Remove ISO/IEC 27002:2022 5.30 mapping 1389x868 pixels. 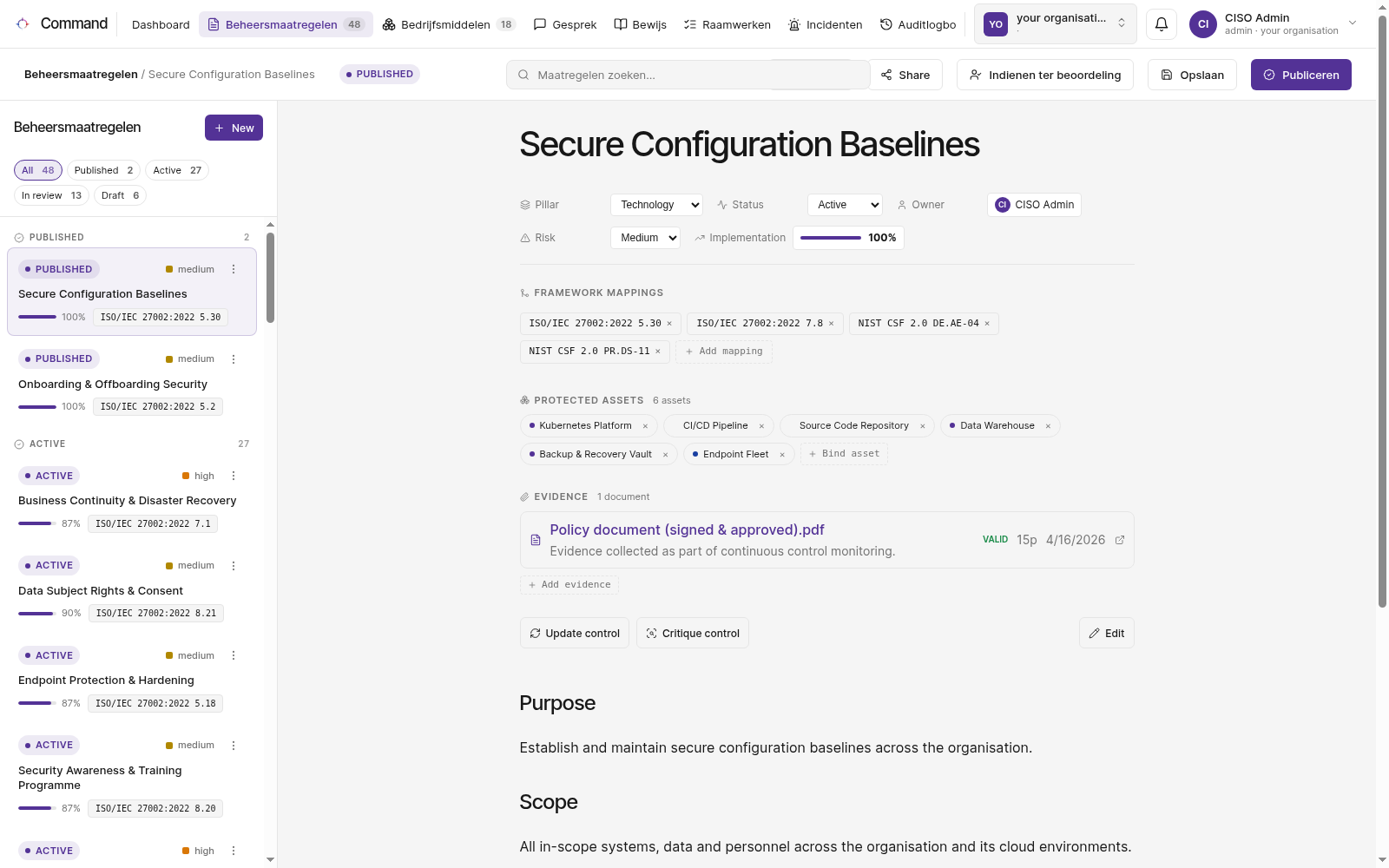pyautogui.click(x=669, y=324)
